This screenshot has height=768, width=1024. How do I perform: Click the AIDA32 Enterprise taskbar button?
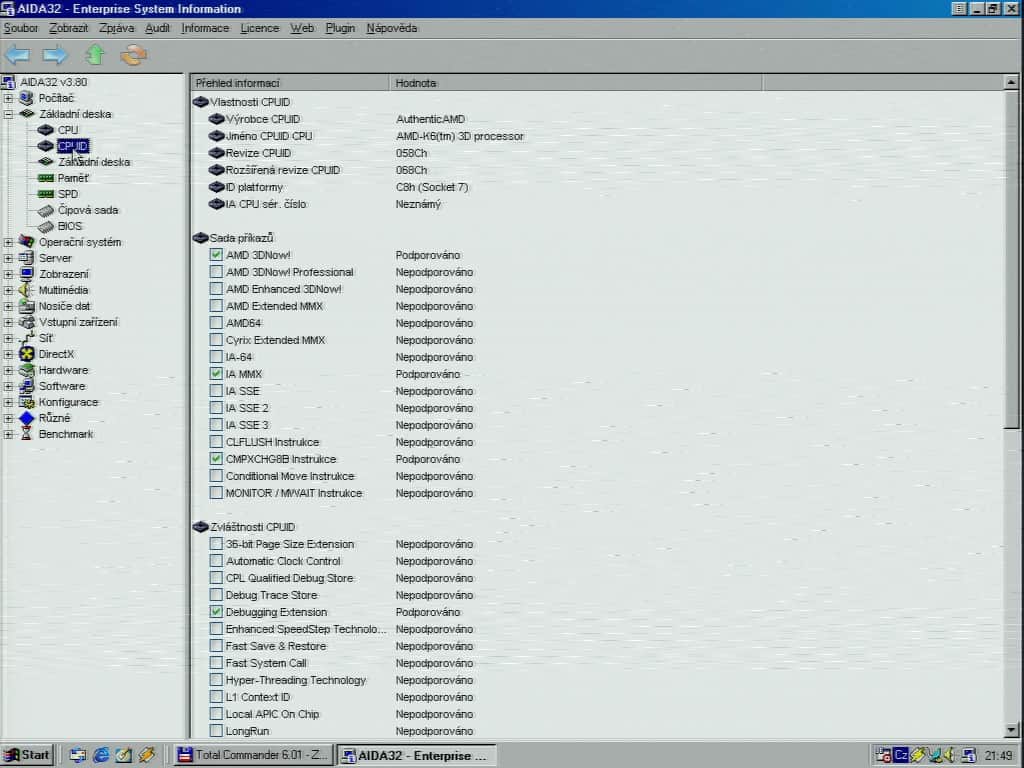click(x=416, y=755)
